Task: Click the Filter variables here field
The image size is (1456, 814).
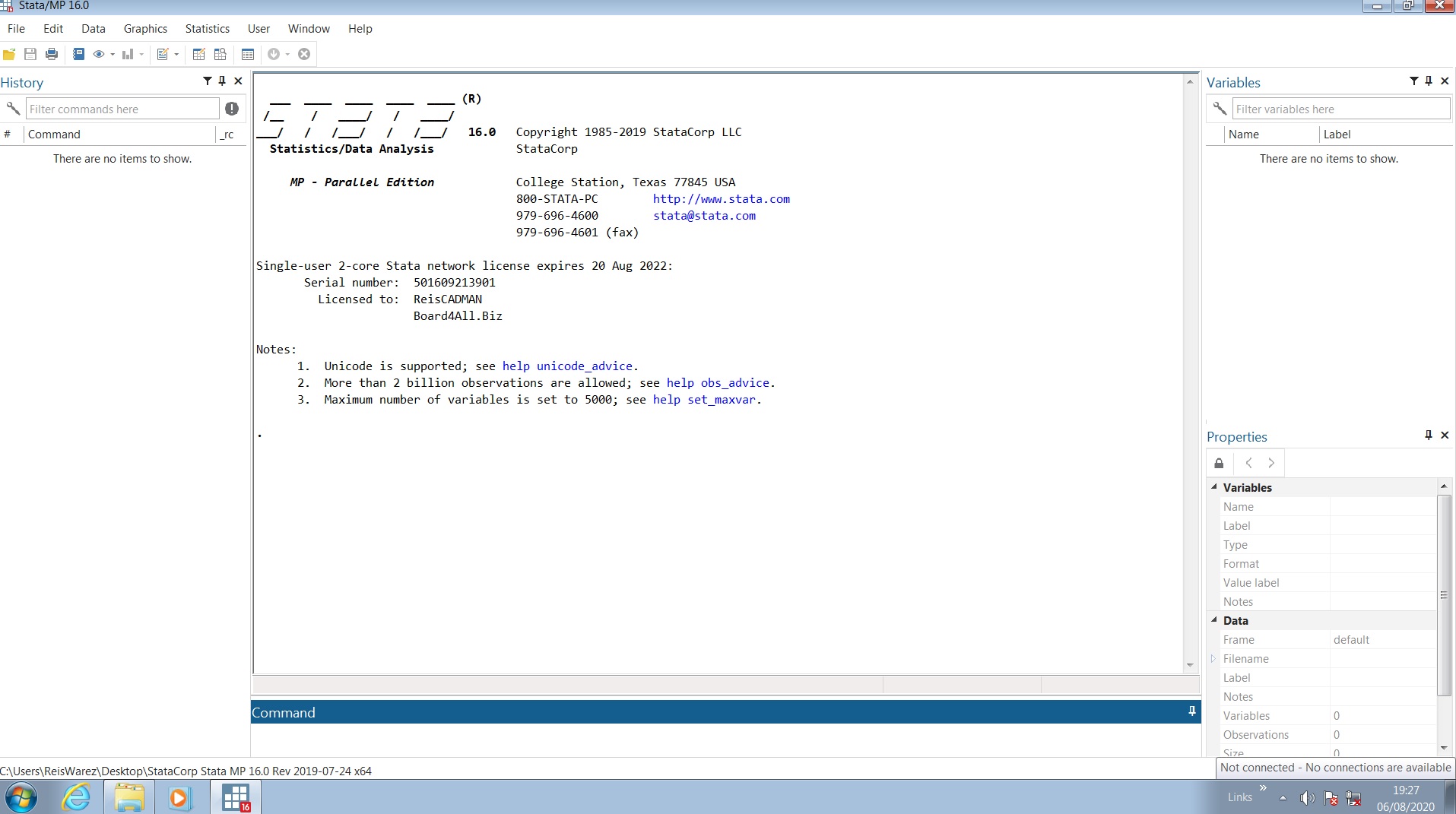Action: (1341, 109)
